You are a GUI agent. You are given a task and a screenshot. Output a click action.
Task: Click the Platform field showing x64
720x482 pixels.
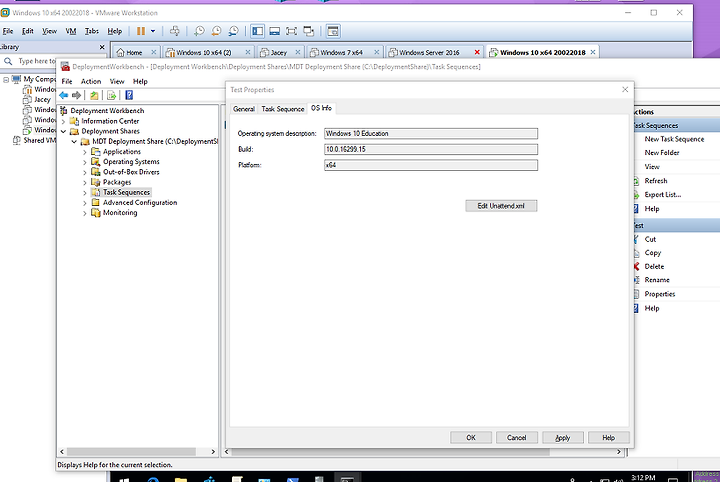click(x=431, y=165)
